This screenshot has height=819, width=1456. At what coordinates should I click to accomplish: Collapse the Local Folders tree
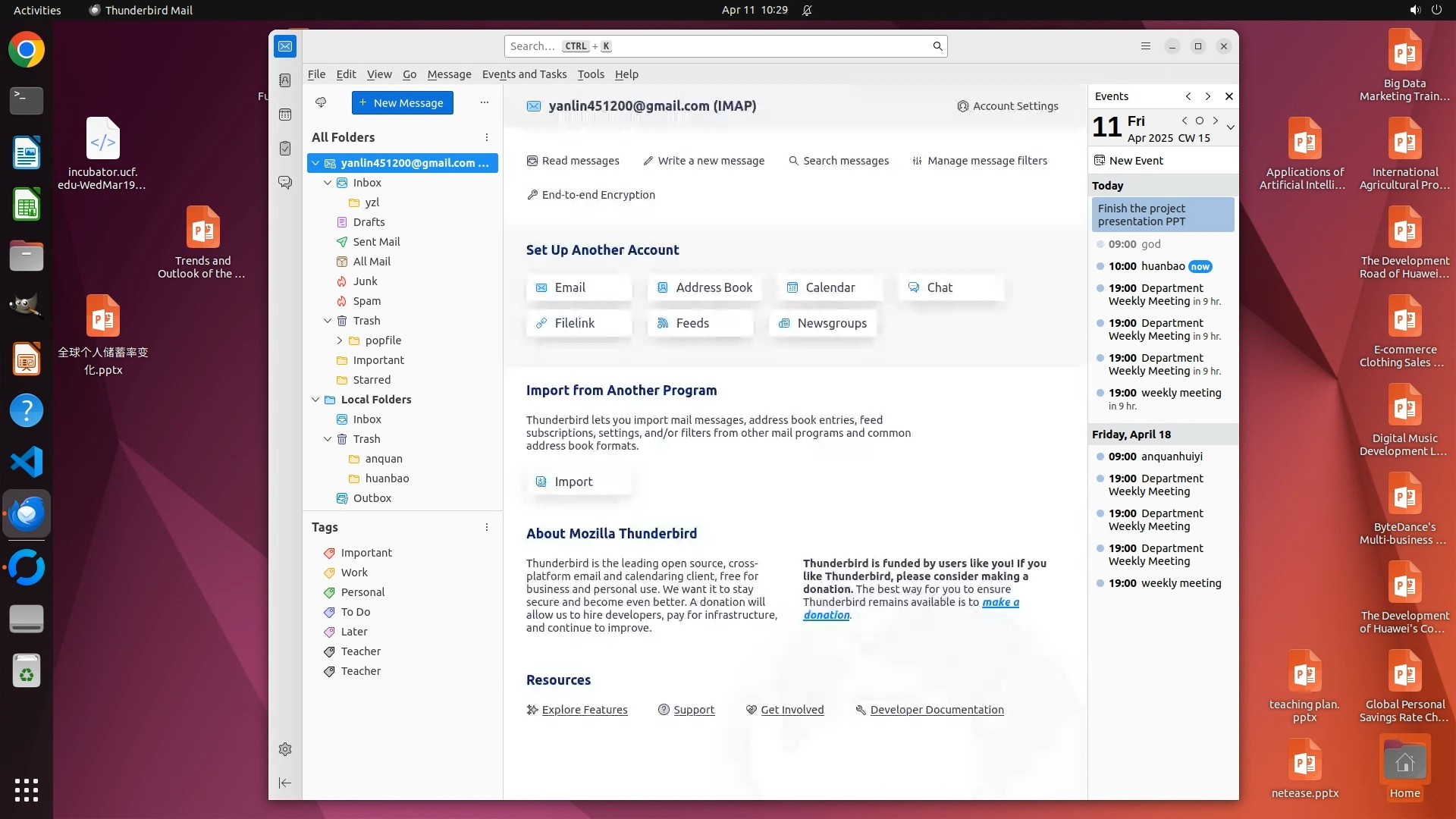coord(315,400)
